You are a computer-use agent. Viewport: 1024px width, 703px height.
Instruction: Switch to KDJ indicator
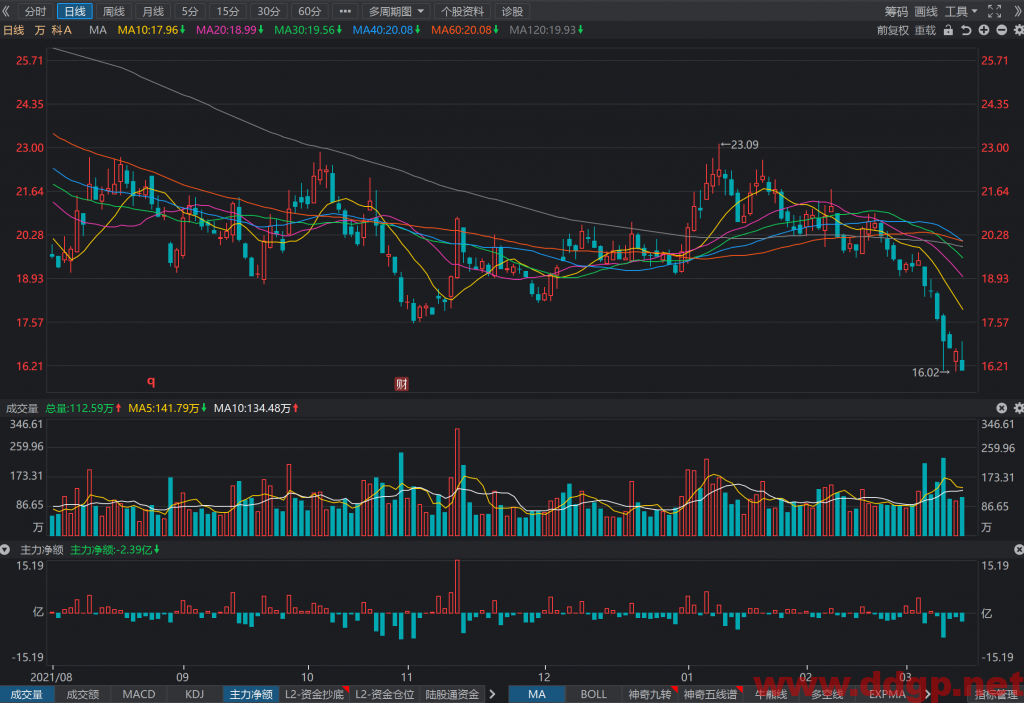point(195,694)
